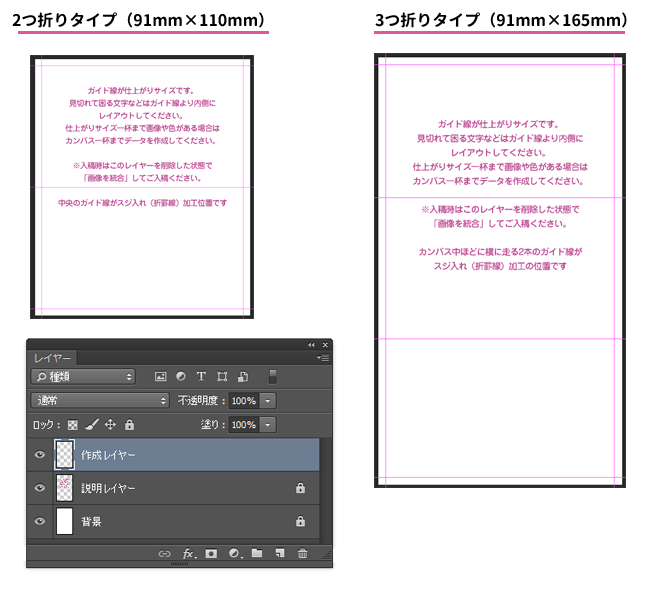Click the type layer filter icon
This screenshot has height=594, width=650.
[x=200, y=377]
